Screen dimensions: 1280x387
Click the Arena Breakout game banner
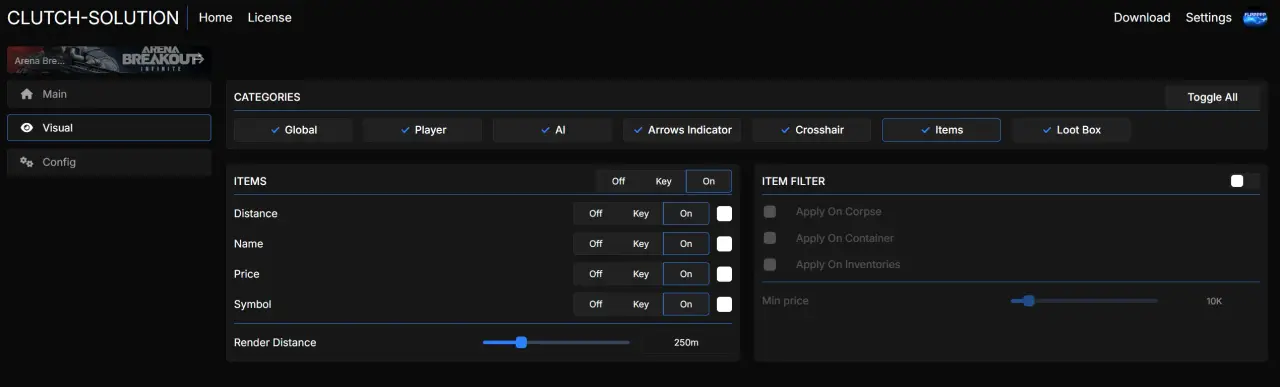[108, 60]
